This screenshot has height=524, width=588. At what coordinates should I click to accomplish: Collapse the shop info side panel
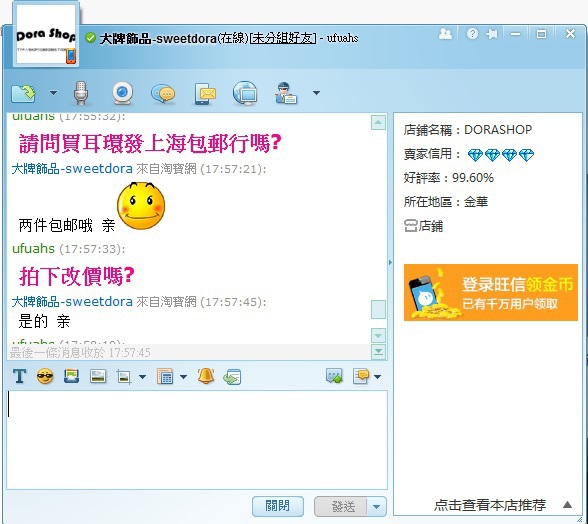[390, 263]
